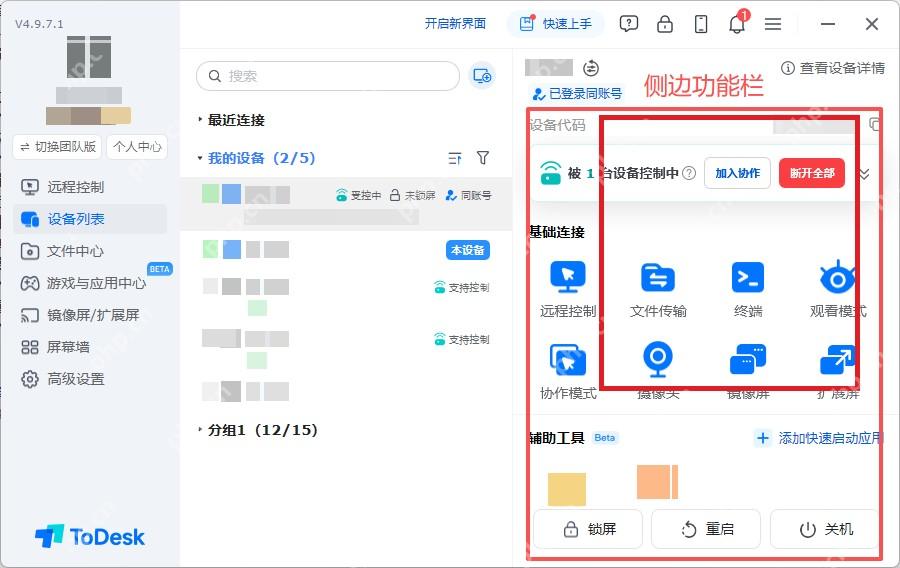Open 屏幕墙 in the sidebar
The height and width of the screenshot is (568, 900).
(90, 347)
